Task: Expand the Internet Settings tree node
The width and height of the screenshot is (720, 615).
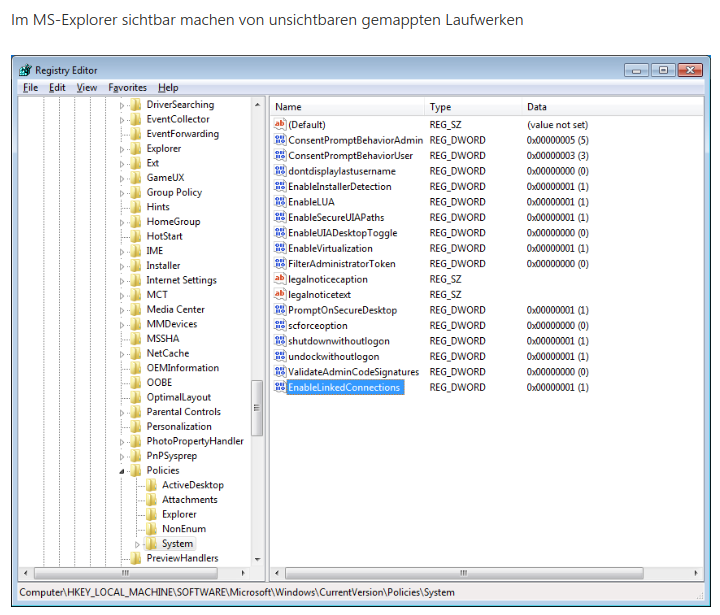Action: tap(122, 281)
